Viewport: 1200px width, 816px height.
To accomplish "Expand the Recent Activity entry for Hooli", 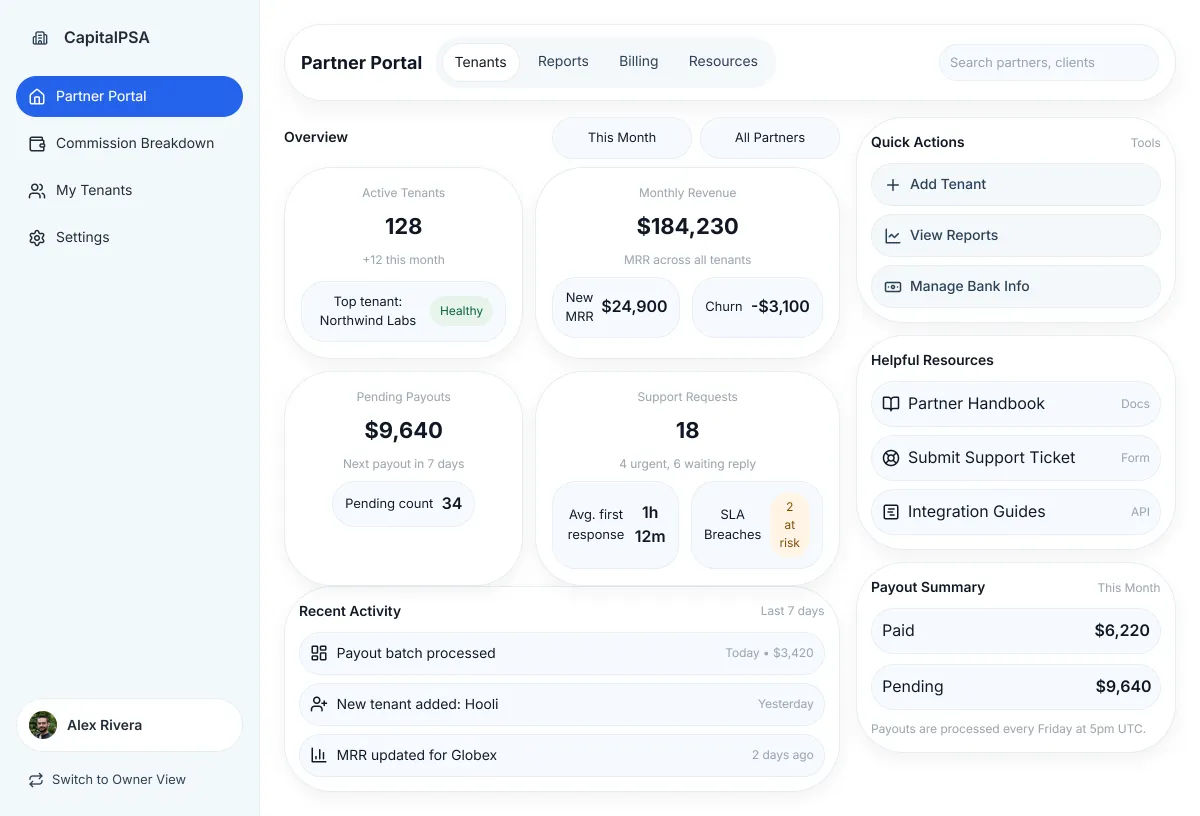I will [x=561, y=704].
